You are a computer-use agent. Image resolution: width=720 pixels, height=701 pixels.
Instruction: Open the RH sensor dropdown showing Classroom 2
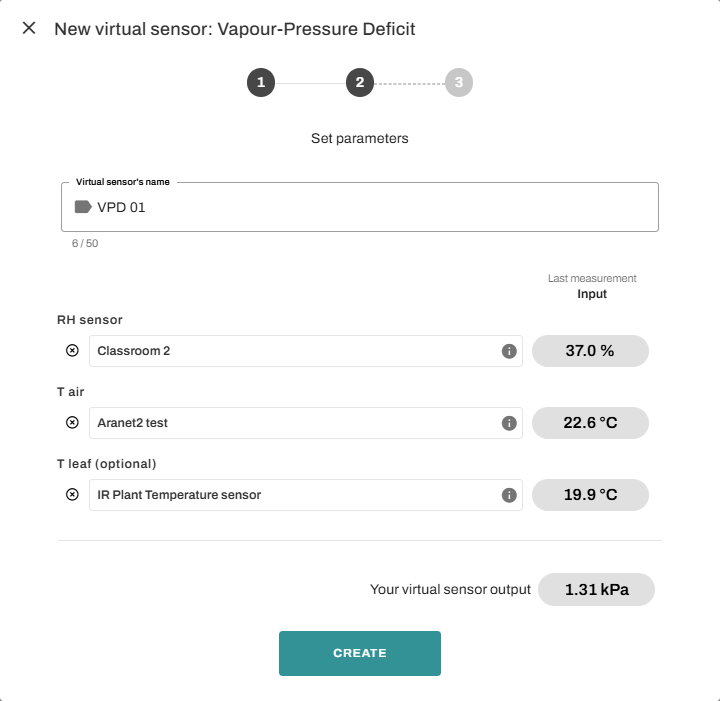point(295,351)
